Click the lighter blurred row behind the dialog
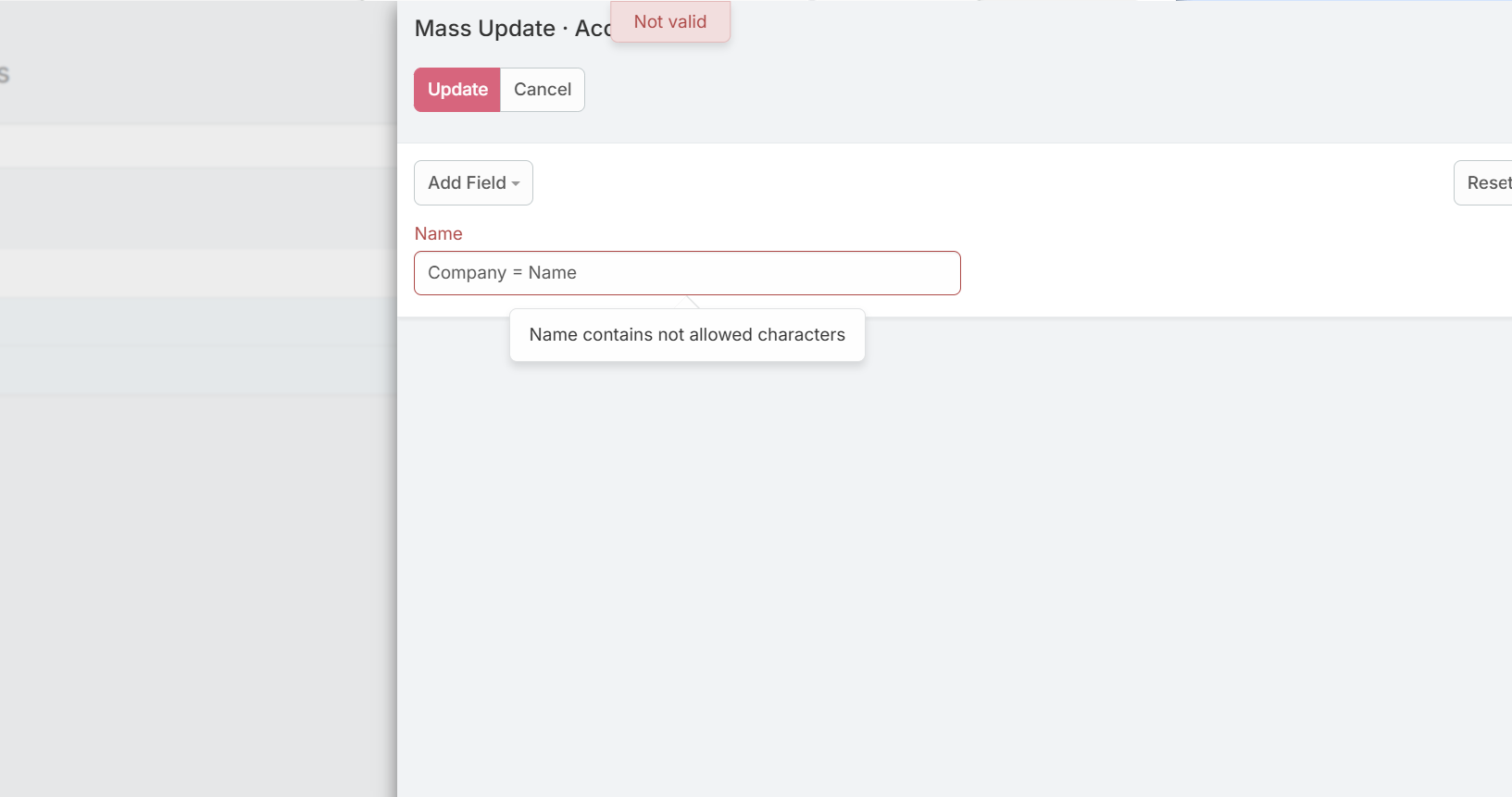Viewport: 1512px width, 797px height. [x=198, y=146]
